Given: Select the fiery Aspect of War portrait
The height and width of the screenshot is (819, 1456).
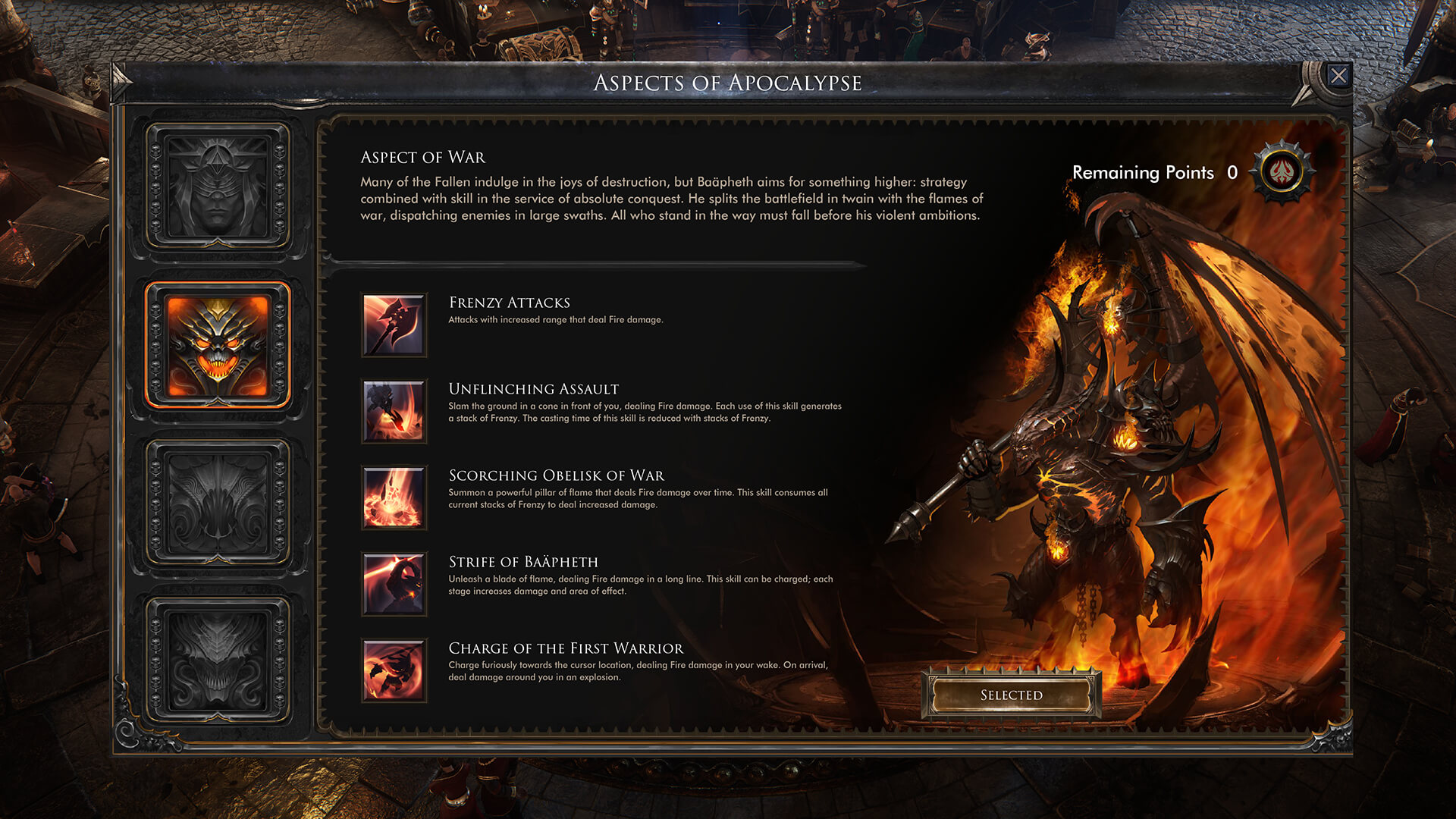Looking at the screenshot, I should (218, 346).
